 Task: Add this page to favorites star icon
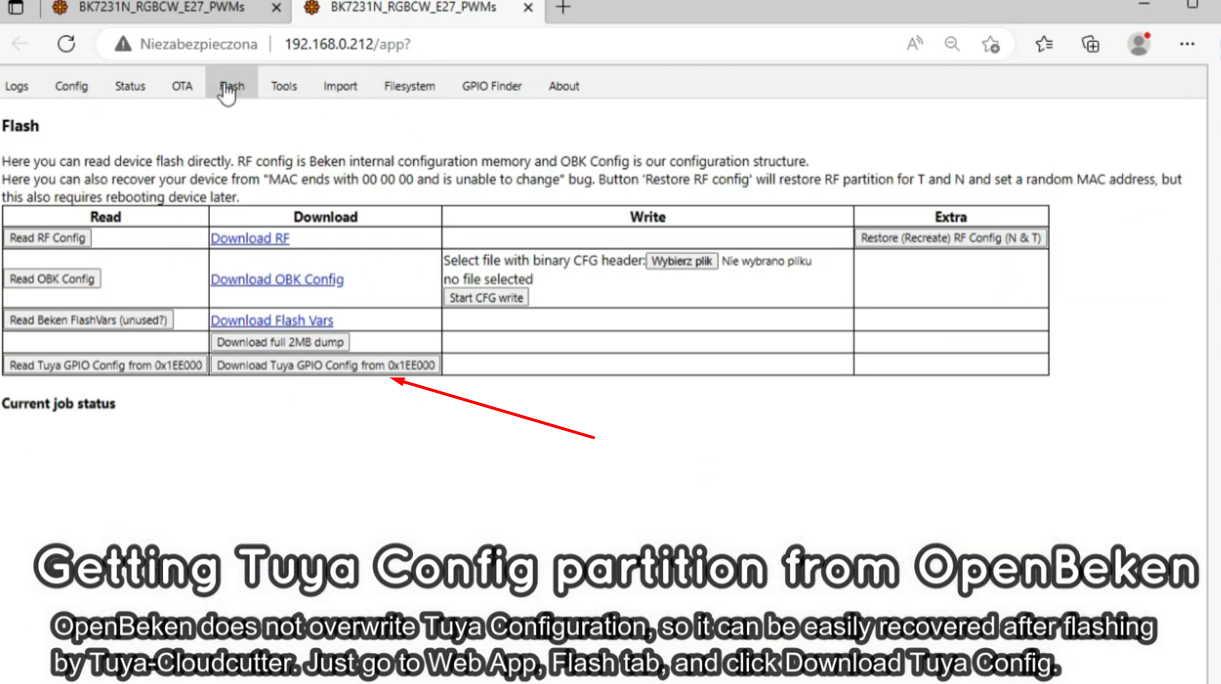click(x=991, y=44)
